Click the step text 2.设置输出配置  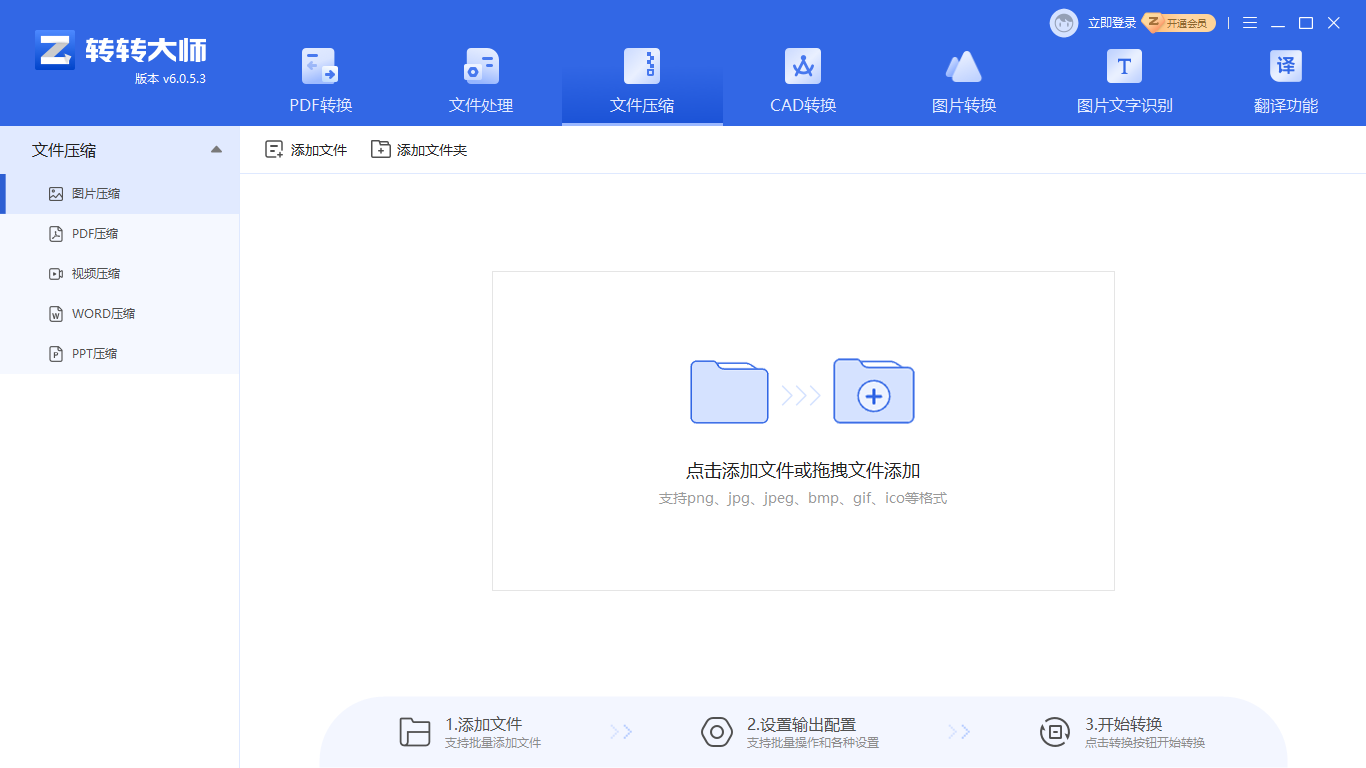pyautogui.click(x=801, y=724)
